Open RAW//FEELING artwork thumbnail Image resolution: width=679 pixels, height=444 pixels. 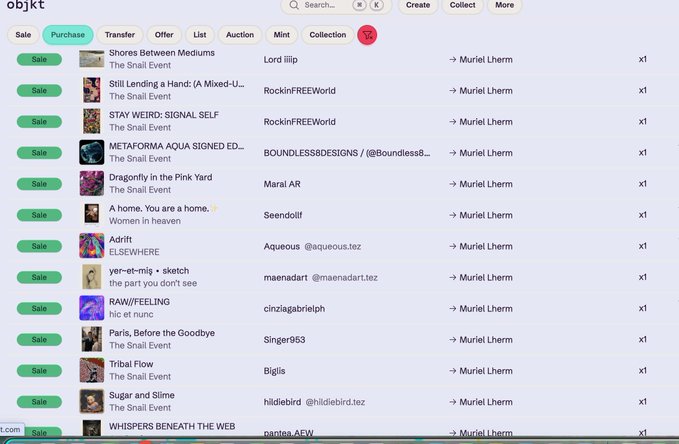[92, 308]
